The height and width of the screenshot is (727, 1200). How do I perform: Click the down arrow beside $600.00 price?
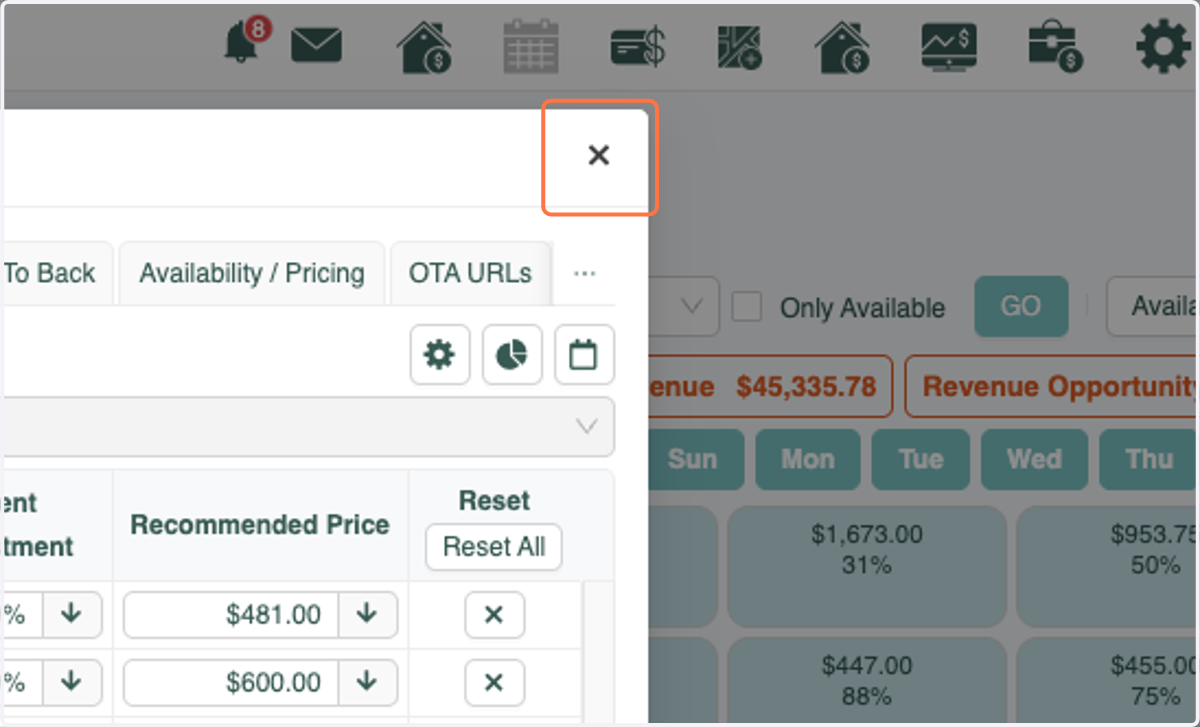click(367, 683)
